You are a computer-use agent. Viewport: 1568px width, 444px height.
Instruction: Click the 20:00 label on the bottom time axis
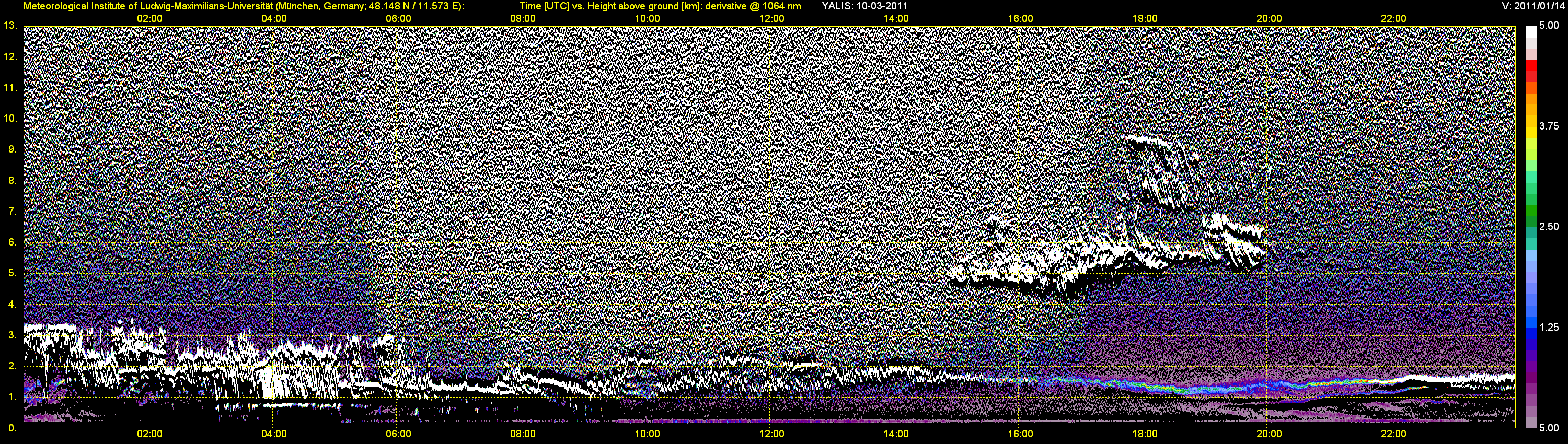coord(1269,434)
